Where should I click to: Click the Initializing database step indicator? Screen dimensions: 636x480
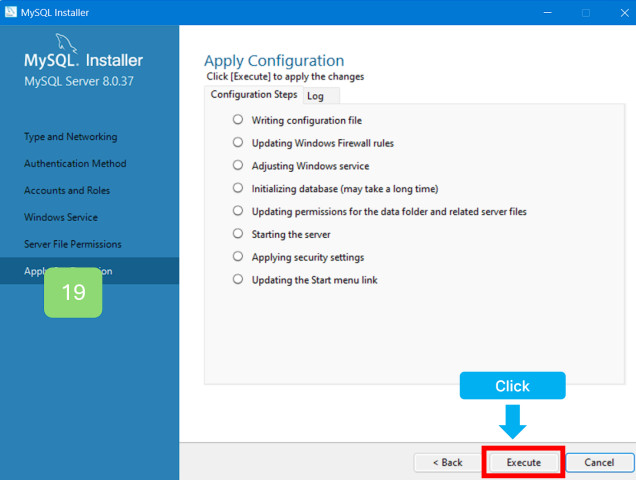238,188
